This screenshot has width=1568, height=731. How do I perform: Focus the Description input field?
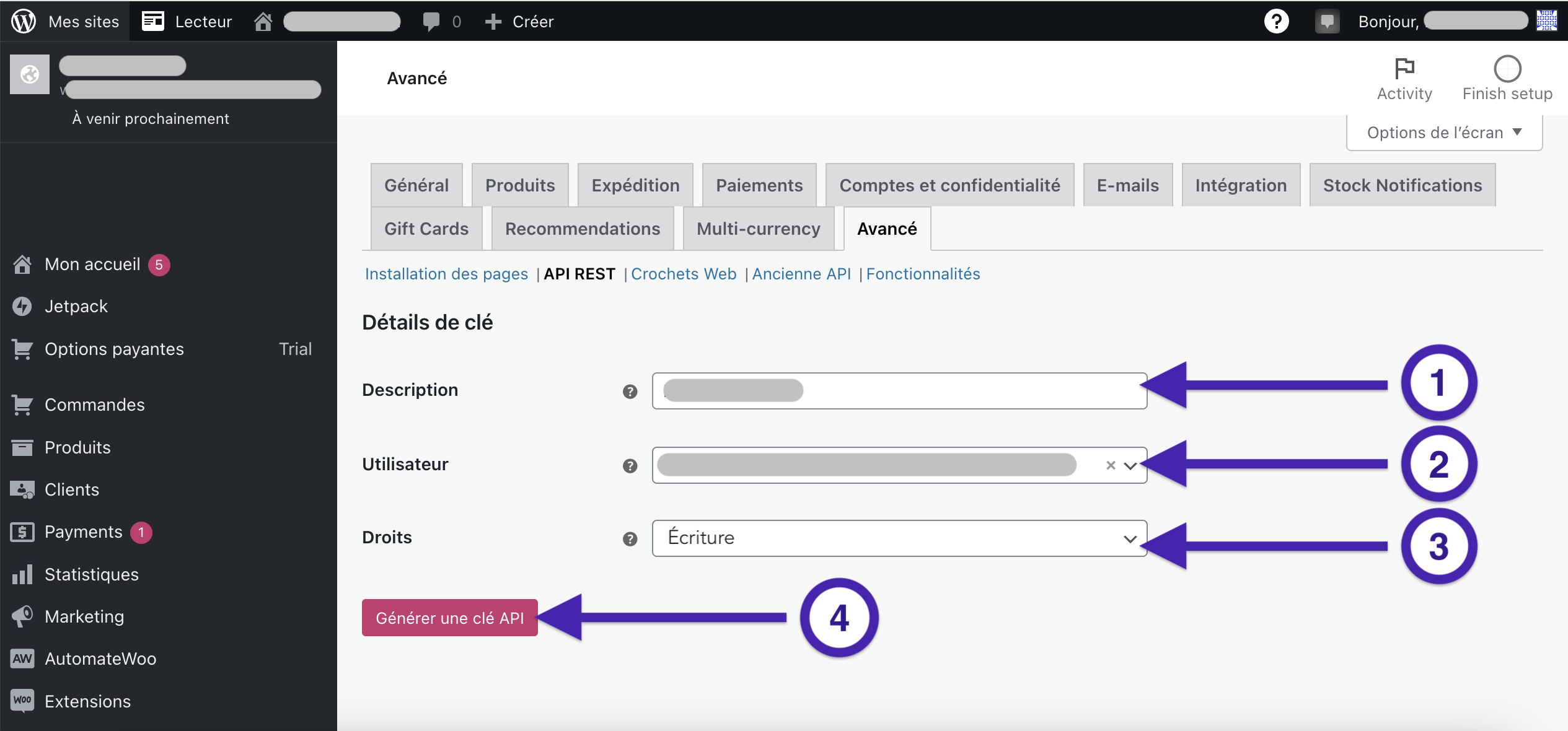point(899,391)
